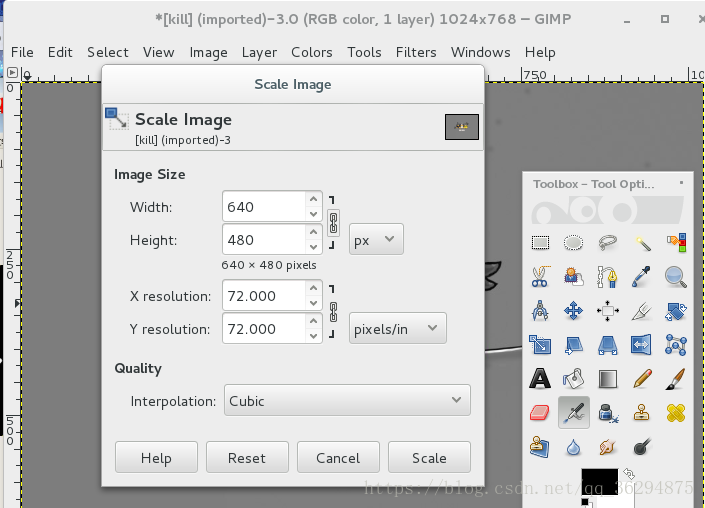Select the Heal bandage tool

click(676, 413)
